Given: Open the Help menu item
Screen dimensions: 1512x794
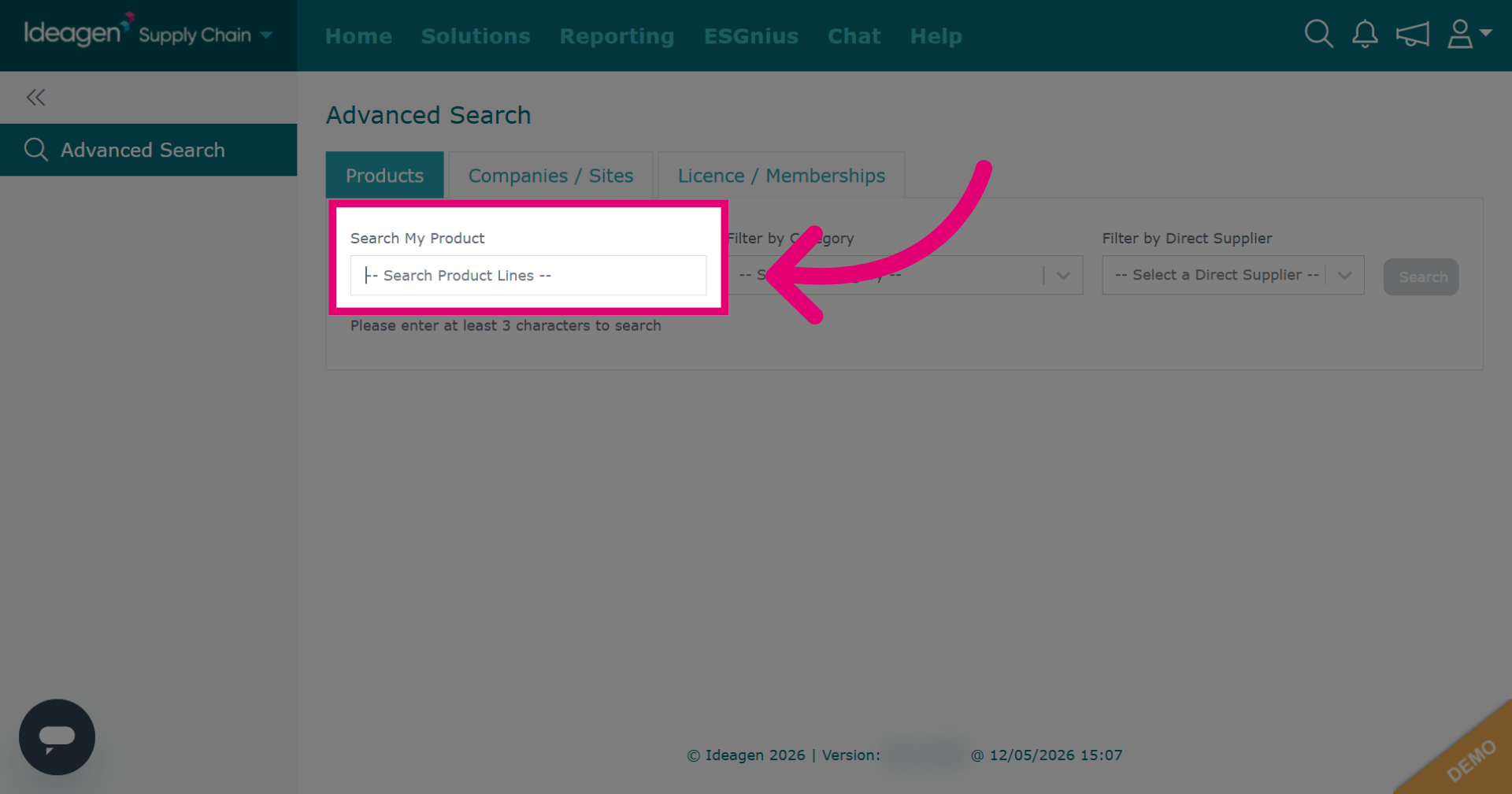Looking at the screenshot, I should click(x=936, y=36).
